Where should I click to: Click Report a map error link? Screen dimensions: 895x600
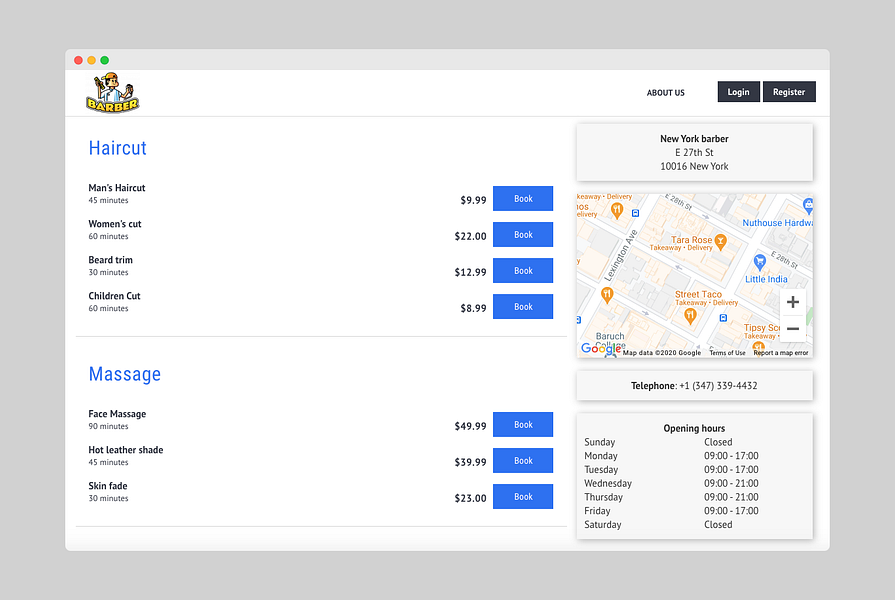[x=781, y=353]
